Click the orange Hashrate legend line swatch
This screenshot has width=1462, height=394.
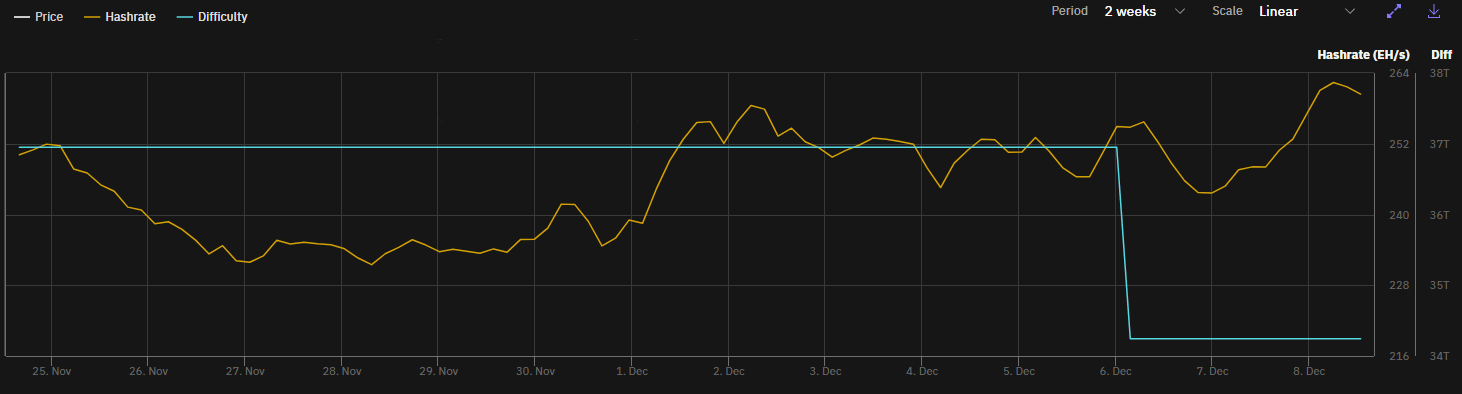pos(91,17)
